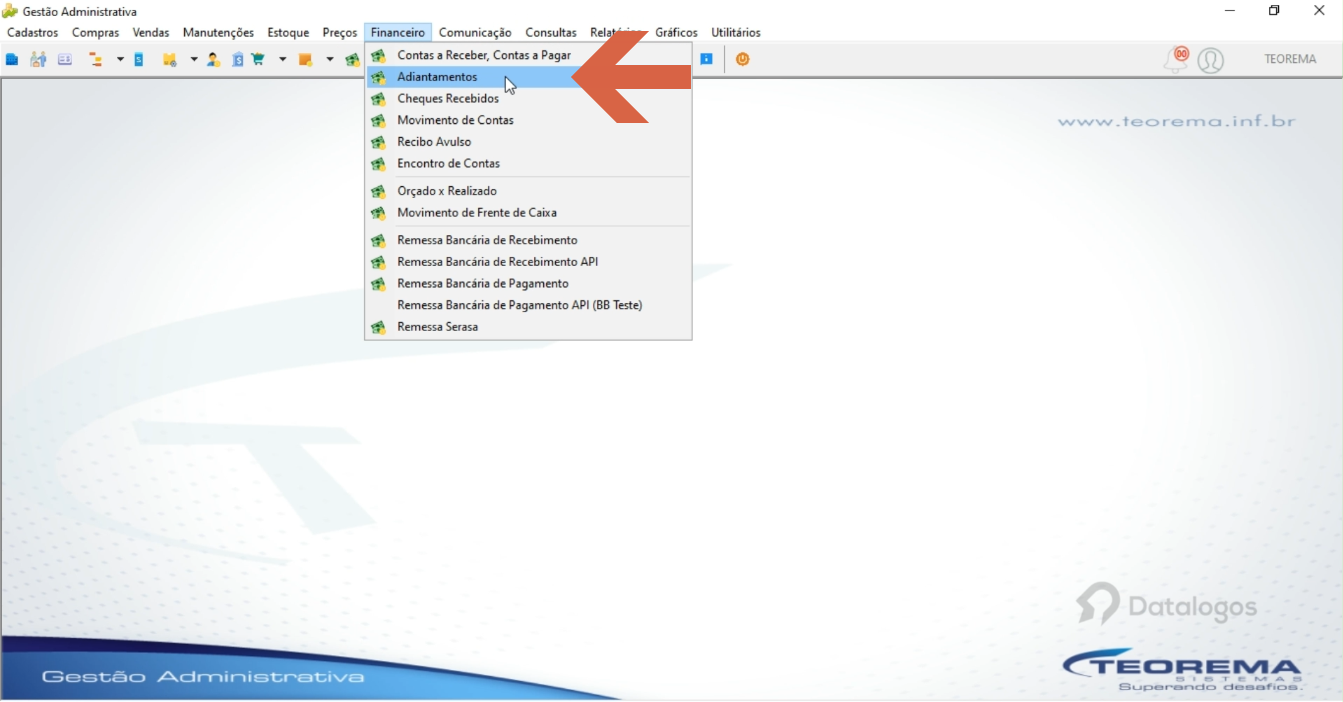Click the blue document toolbar icon
Screen dimensions: 1343x702
139,59
